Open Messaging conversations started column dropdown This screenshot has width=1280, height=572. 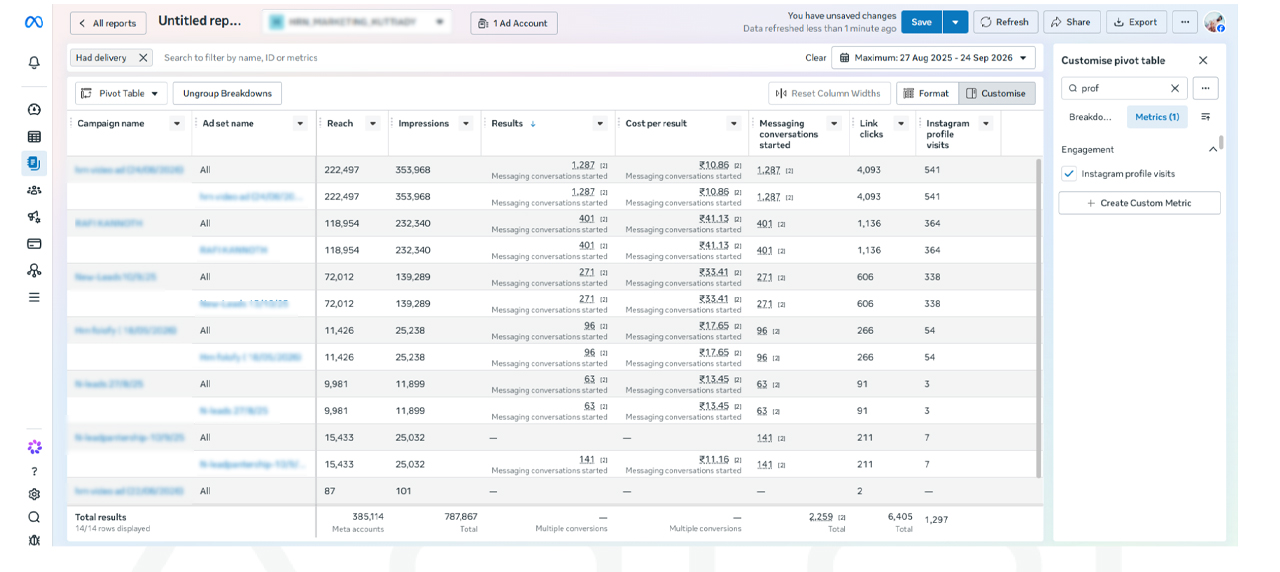point(835,124)
